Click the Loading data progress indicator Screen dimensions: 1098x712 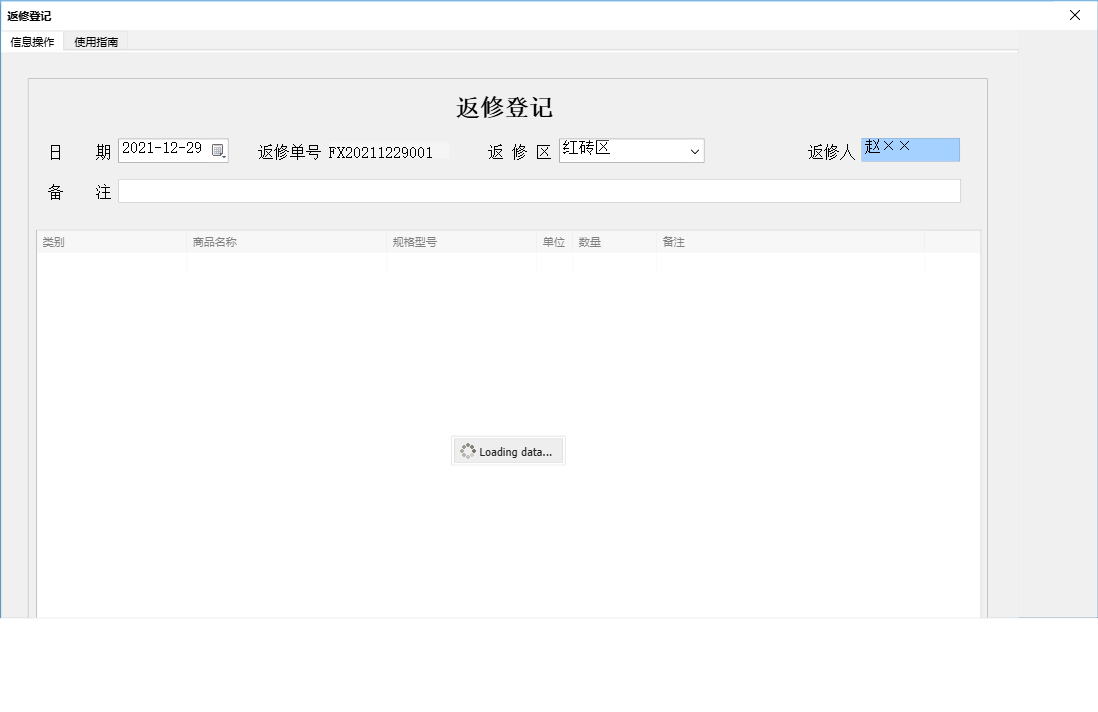508,450
